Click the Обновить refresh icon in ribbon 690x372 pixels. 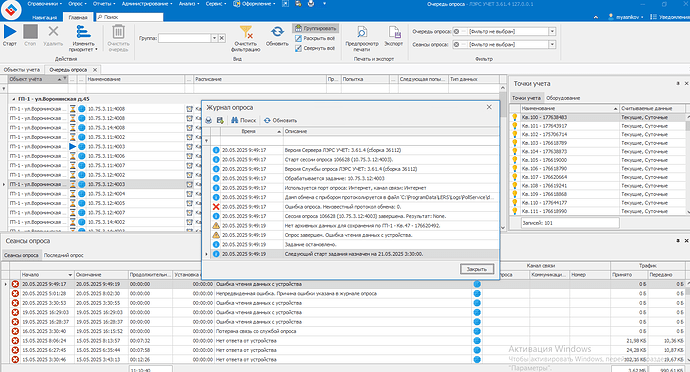pos(277,32)
